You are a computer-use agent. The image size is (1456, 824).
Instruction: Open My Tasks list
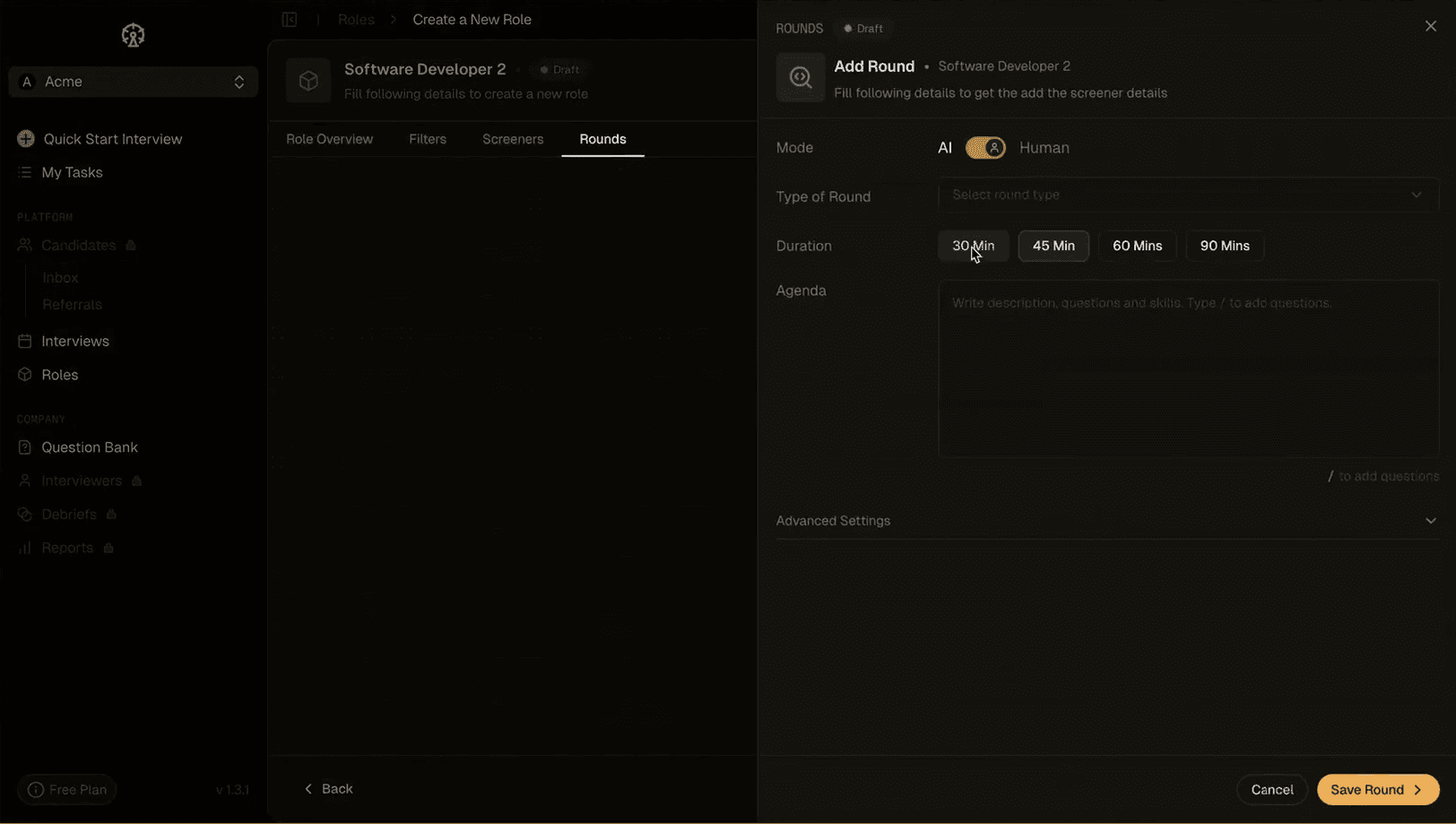pyautogui.click(x=60, y=172)
